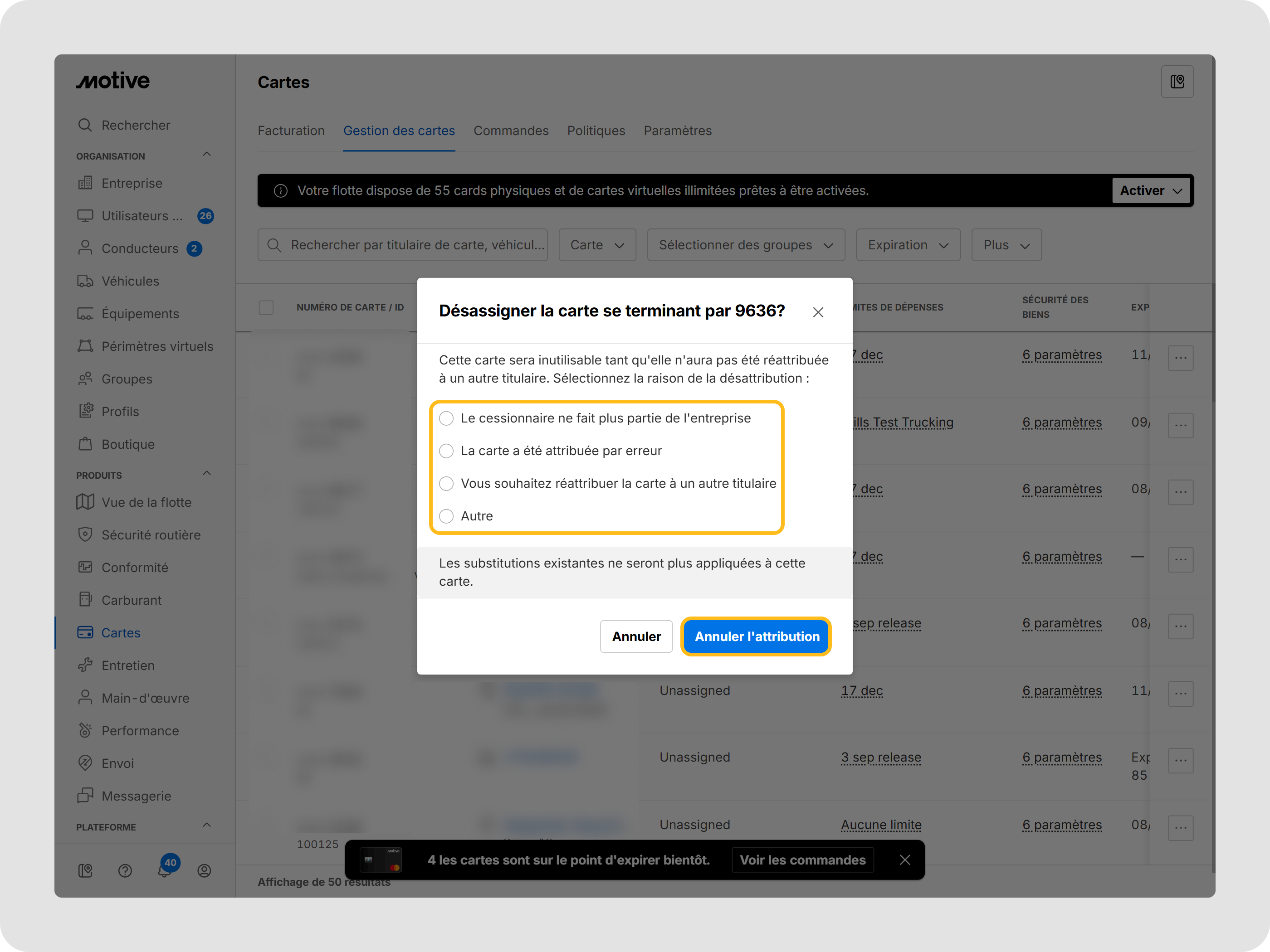Open Périmètres virtuels via its geofence icon
This screenshot has width=1270, height=952.
[x=85, y=346]
